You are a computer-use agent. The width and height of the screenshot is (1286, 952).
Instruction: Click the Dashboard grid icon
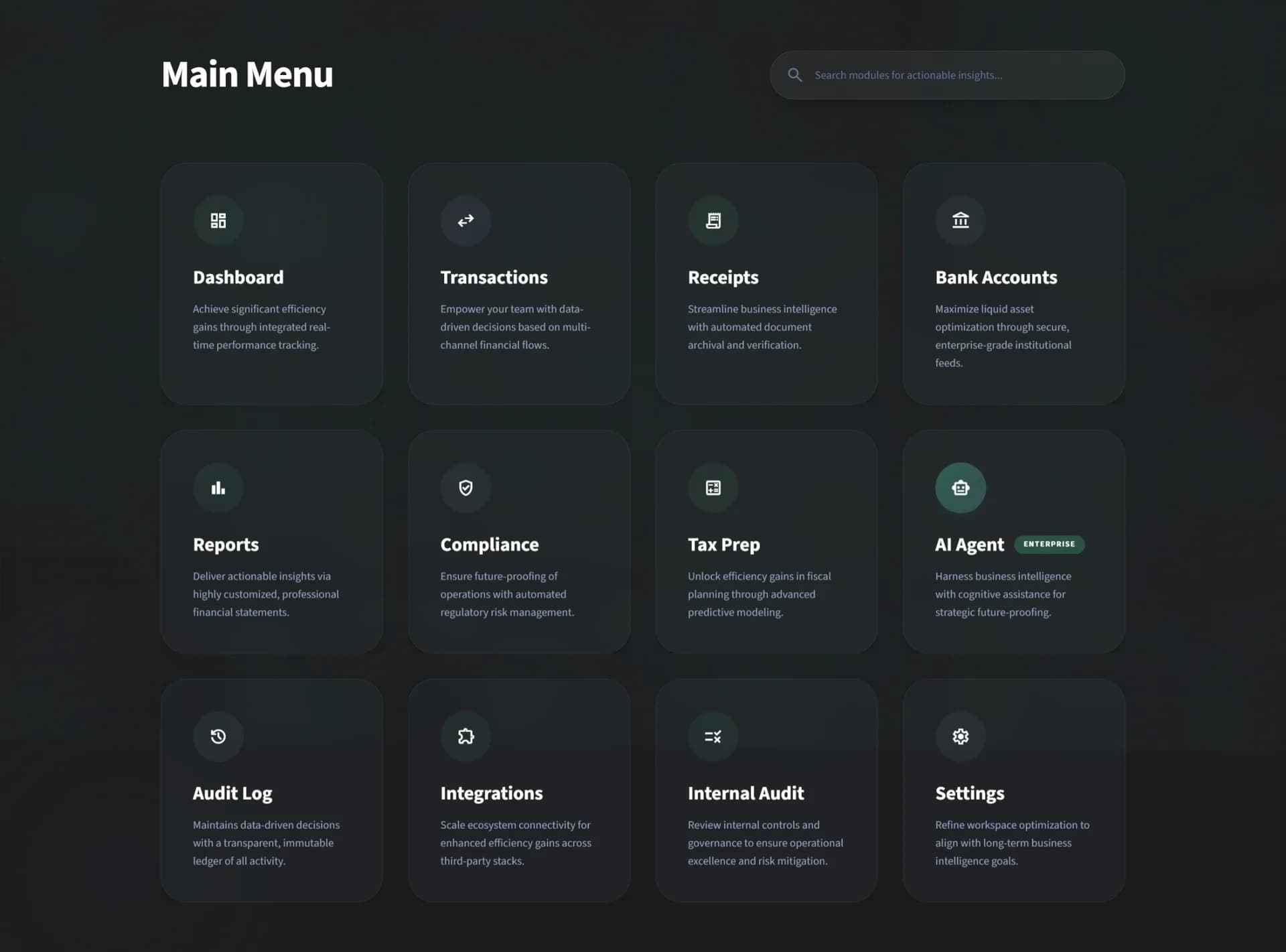coord(218,220)
